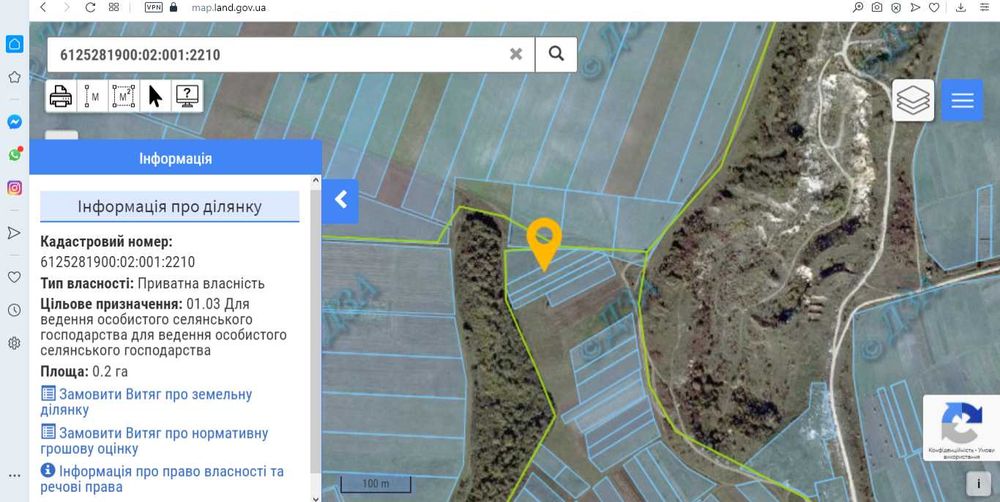Click the Площа 0.2 га text
The height and width of the screenshot is (502, 1000).
pyautogui.click(x=84, y=371)
